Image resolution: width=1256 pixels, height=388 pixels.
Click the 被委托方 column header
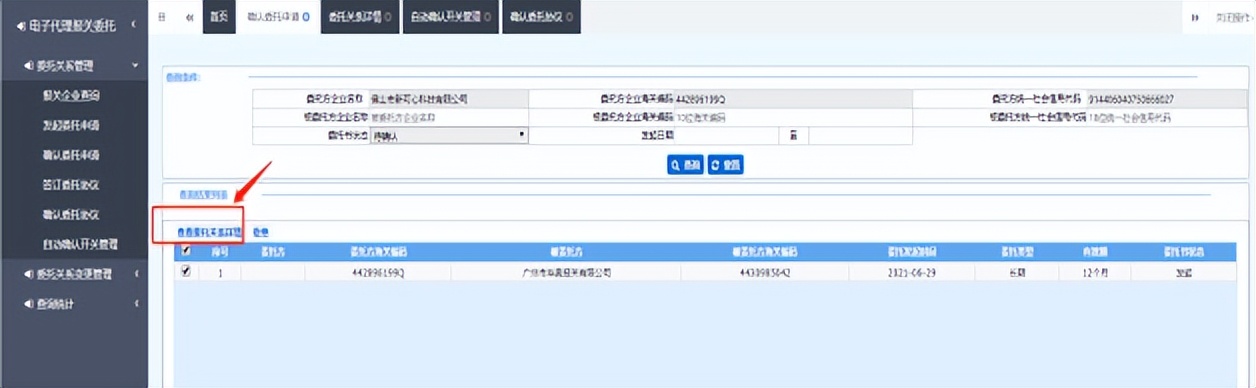pyautogui.click(x=566, y=252)
